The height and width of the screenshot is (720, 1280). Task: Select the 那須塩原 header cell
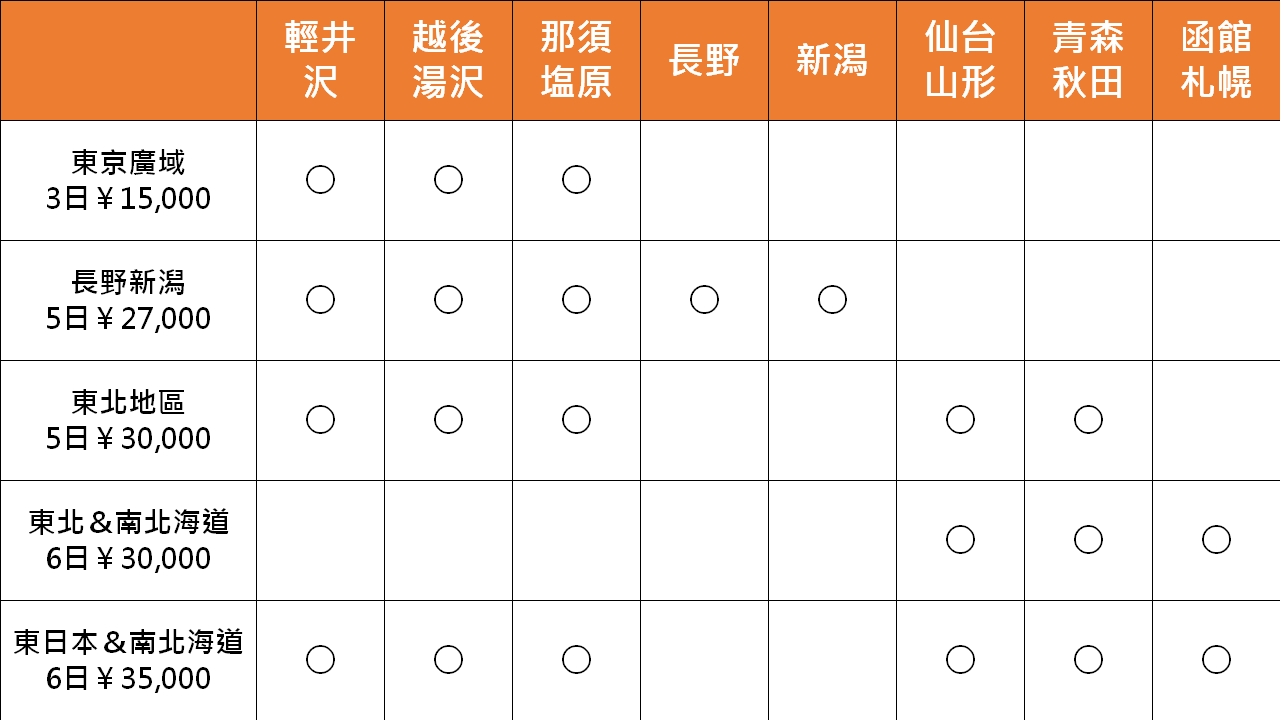pyautogui.click(x=576, y=60)
